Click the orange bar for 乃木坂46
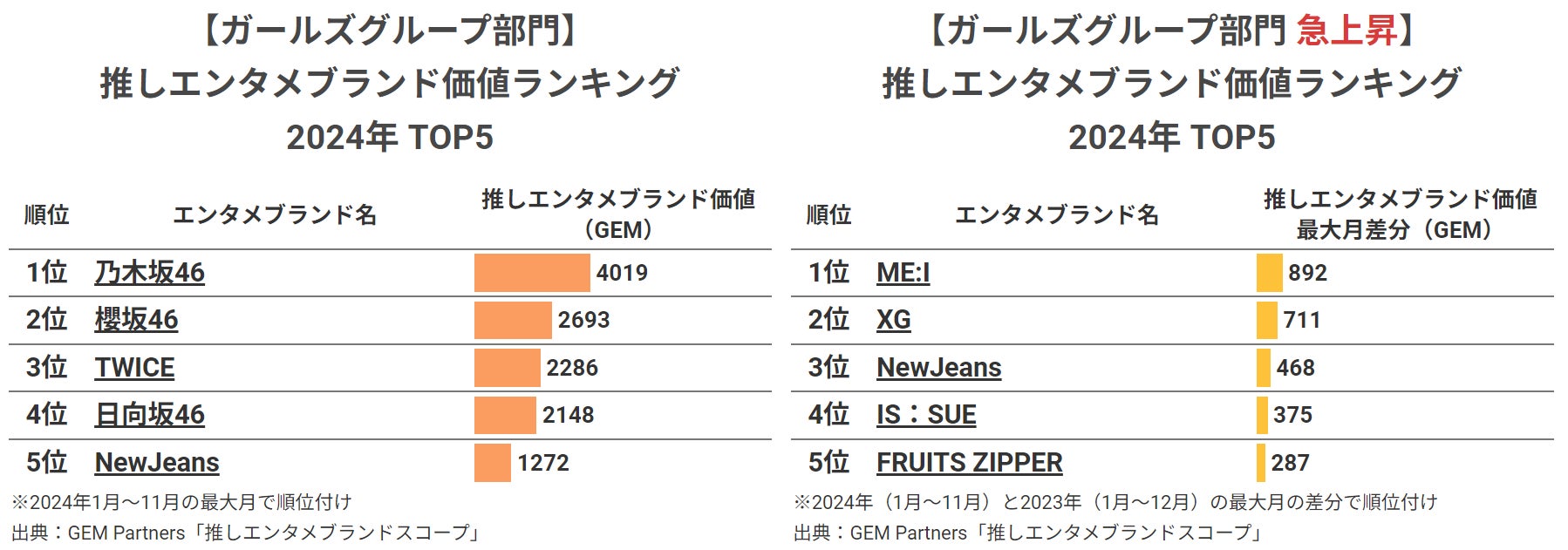The image size is (1568, 550). click(x=532, y=273)
